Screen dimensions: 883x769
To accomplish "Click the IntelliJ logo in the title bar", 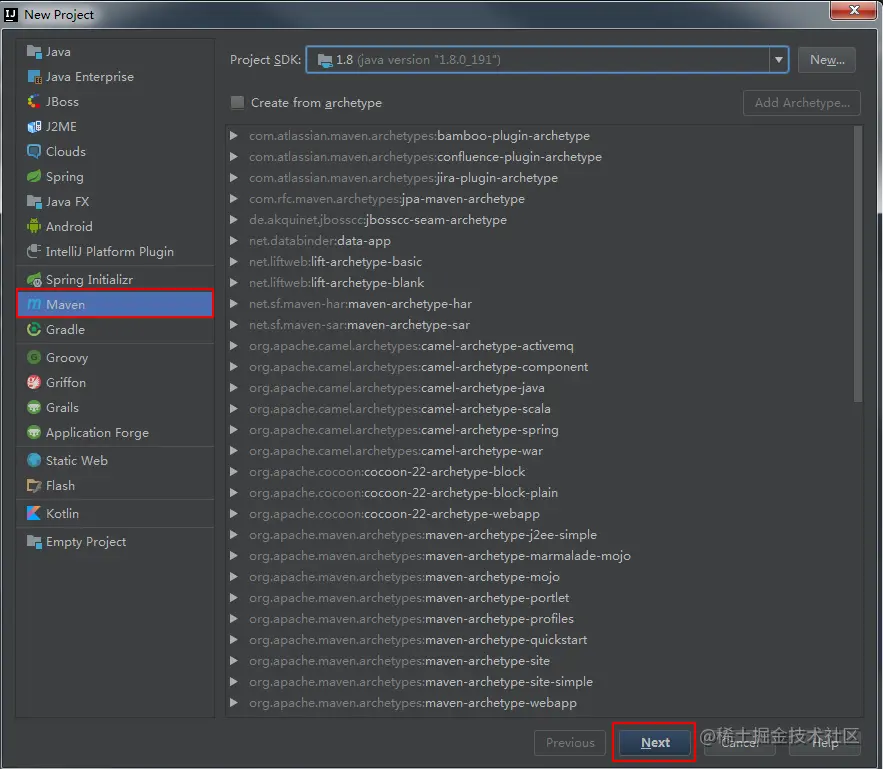I will click(x=11, y=15).
